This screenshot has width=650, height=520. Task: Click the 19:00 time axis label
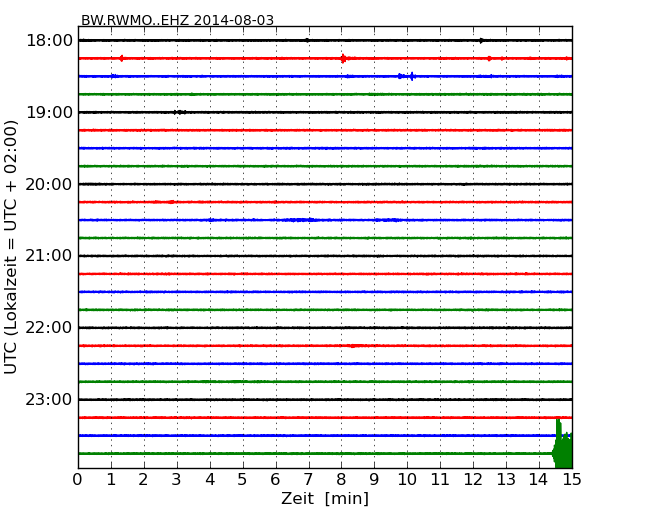tap(49, 112)
